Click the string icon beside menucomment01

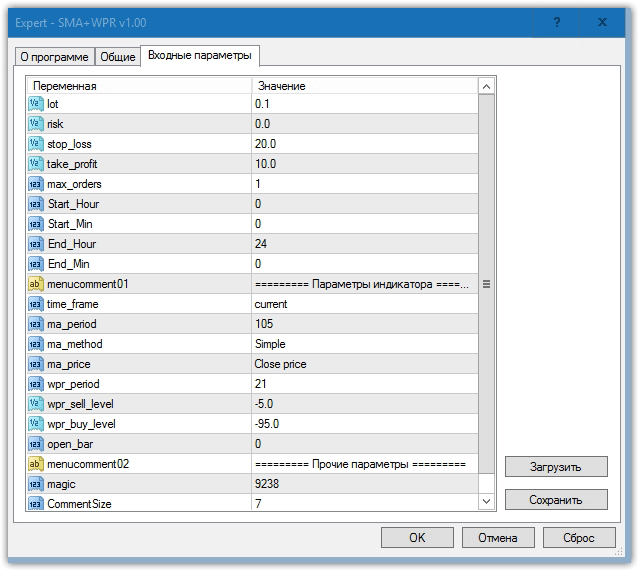[35, 284]
